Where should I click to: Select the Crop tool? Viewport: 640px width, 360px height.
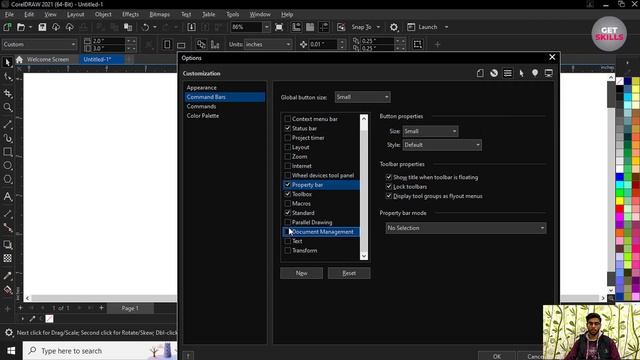coord(7,93)
